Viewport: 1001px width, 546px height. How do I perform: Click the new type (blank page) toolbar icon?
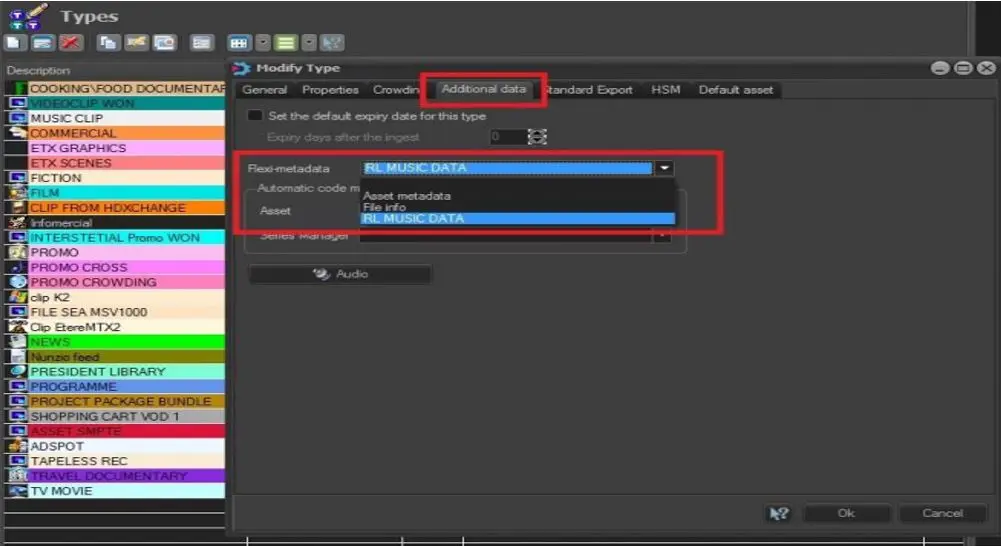click(13, 43)
